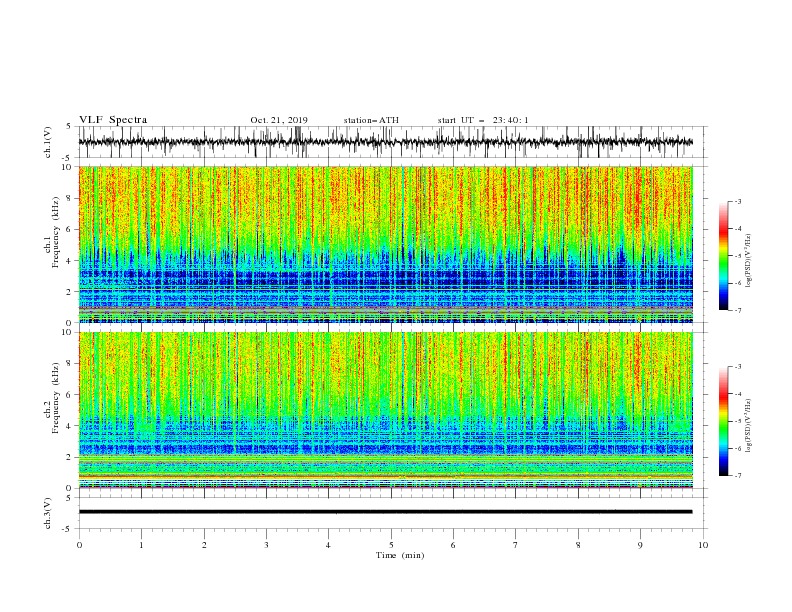The width and height of the screenshot is (792, 612).
Task: Click the ch.2 "Frequency (kHz)" axis label
Action: (x=56, y=398)
